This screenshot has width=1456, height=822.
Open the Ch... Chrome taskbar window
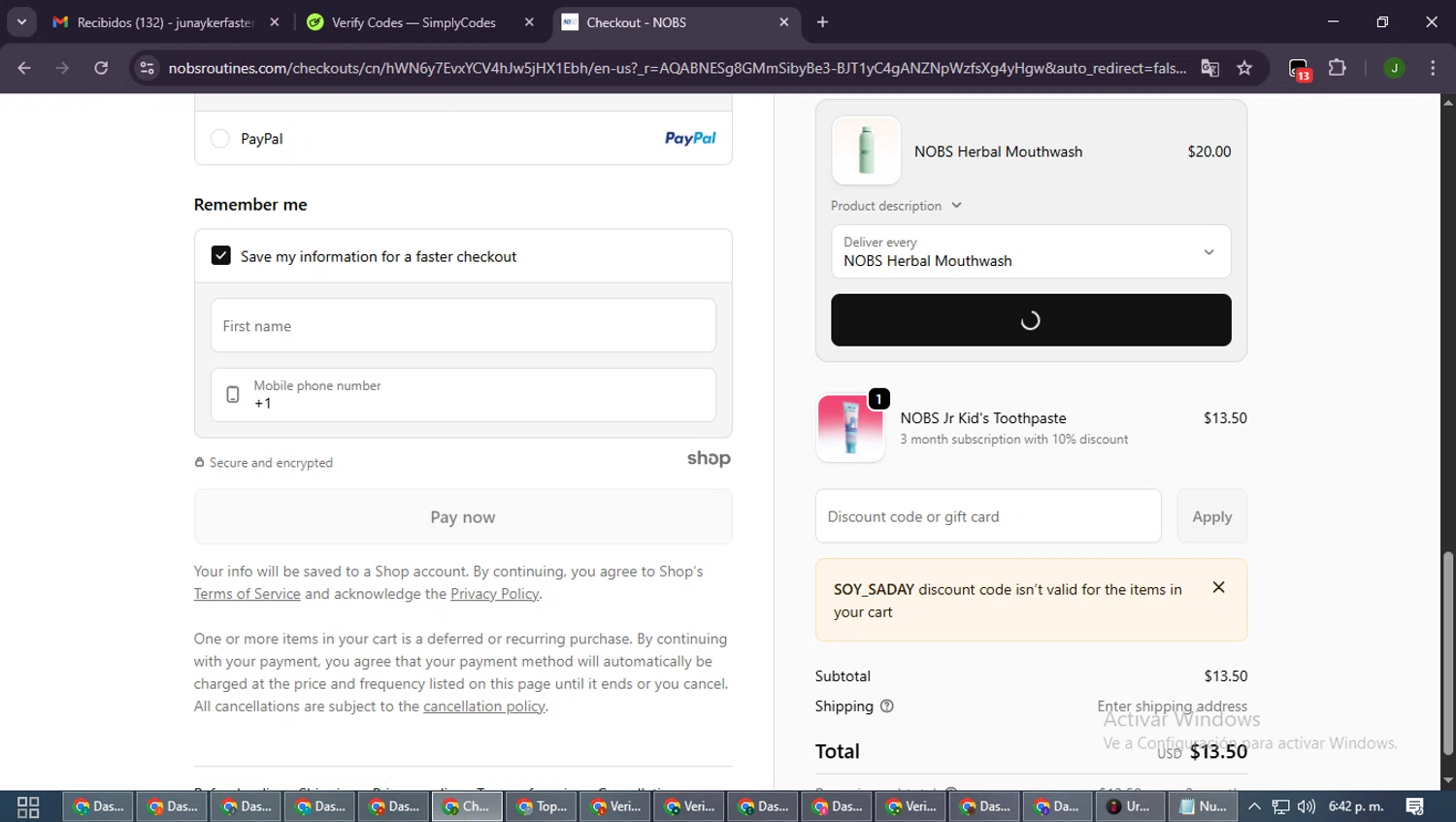click(x=468, y=806)
